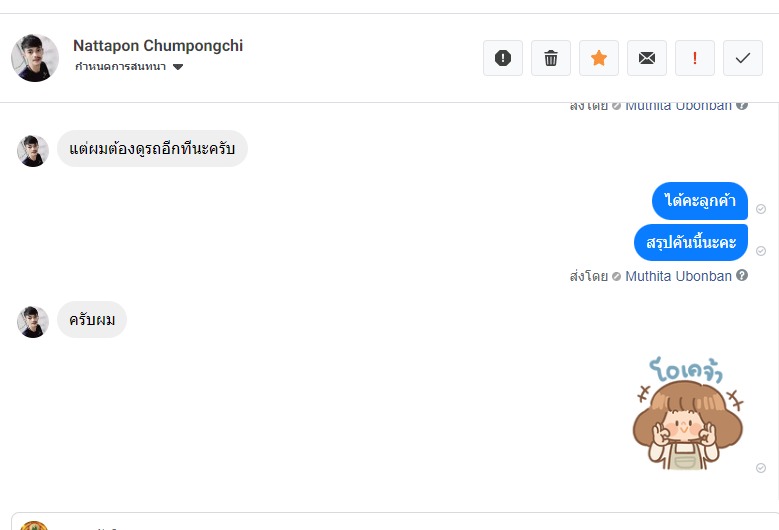Delete conversation with trash icon
Viewport: 779px width, 530px height.
click(551, 58)
